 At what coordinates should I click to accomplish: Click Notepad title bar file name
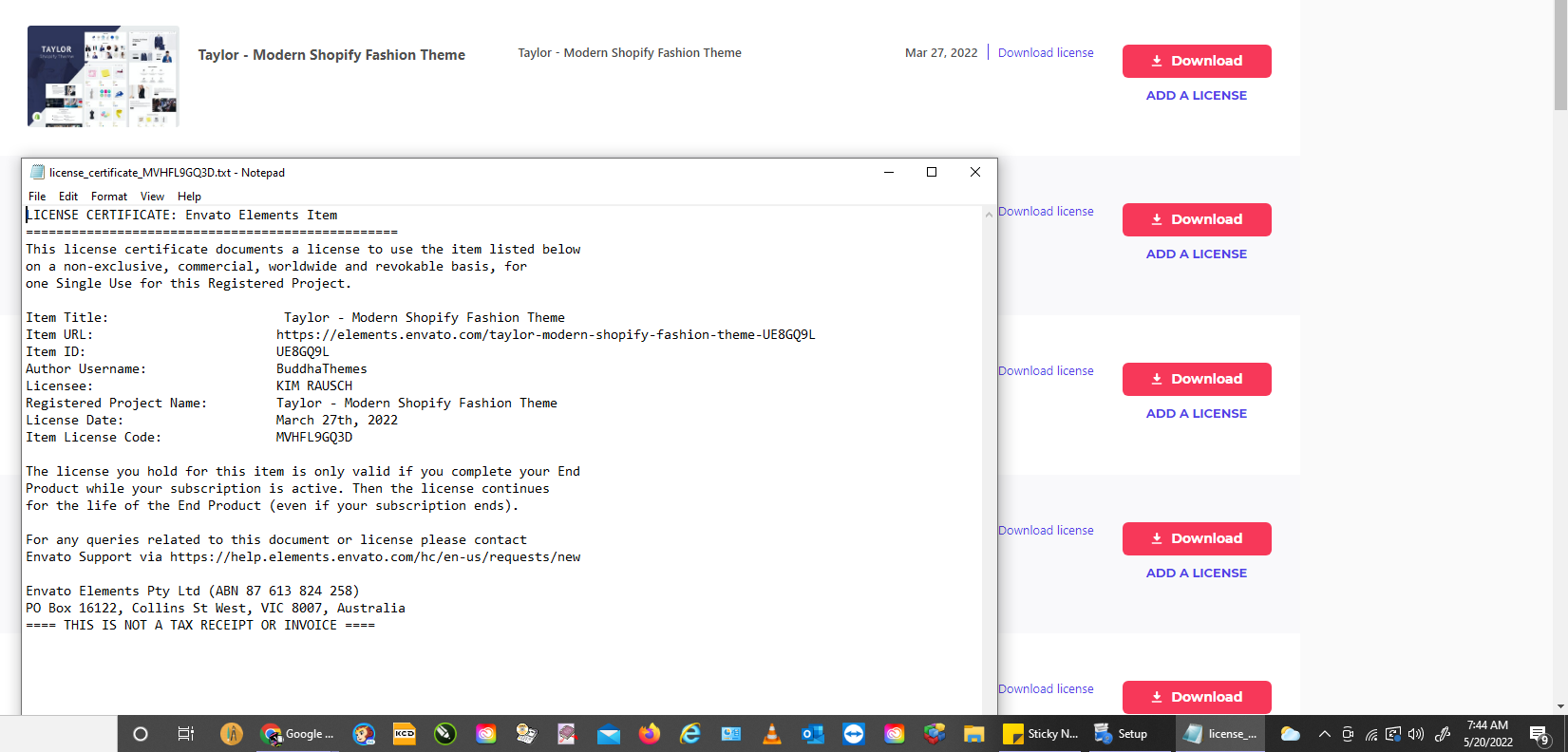click(167, 173)
